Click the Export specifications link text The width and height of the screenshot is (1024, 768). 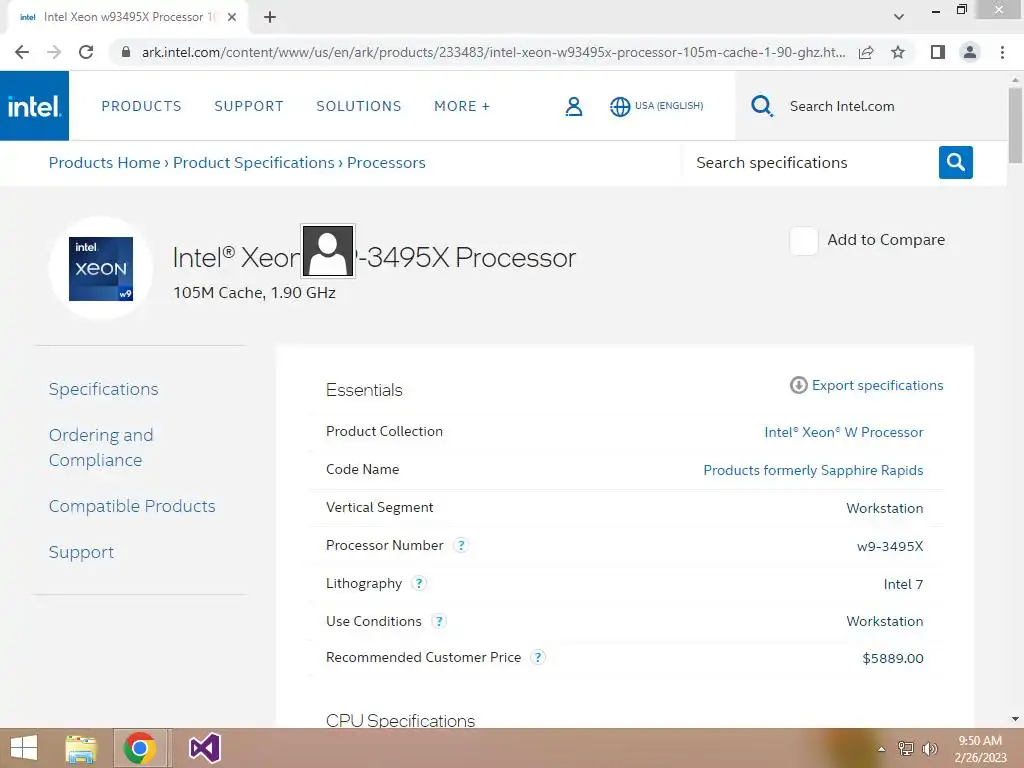pyautogui.click(x=877, y=385)
